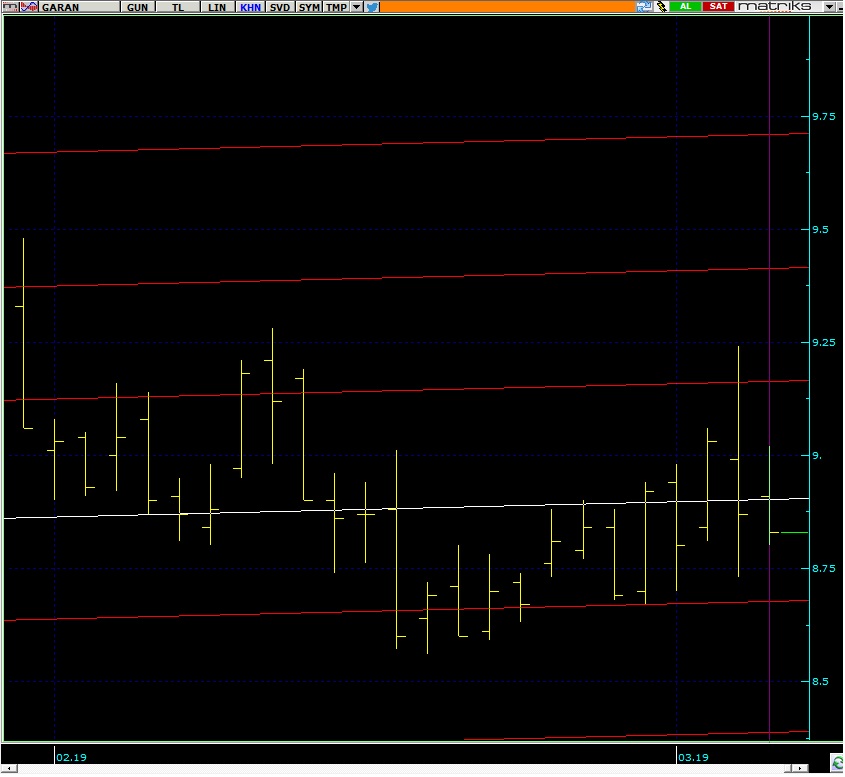Open the GUN period selector
This screenshot has height=777, width=845.
click(x=136, y=7)
